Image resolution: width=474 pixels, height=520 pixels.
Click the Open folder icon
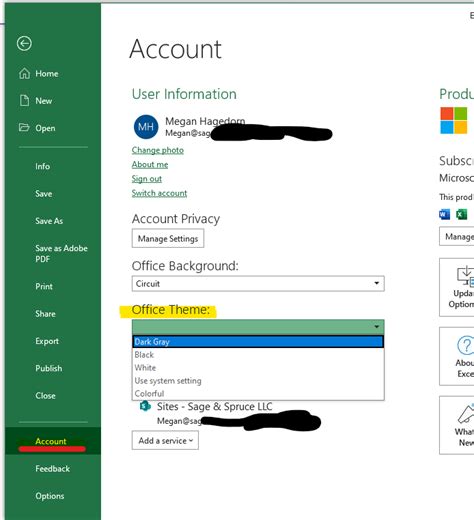pos(24,127)
